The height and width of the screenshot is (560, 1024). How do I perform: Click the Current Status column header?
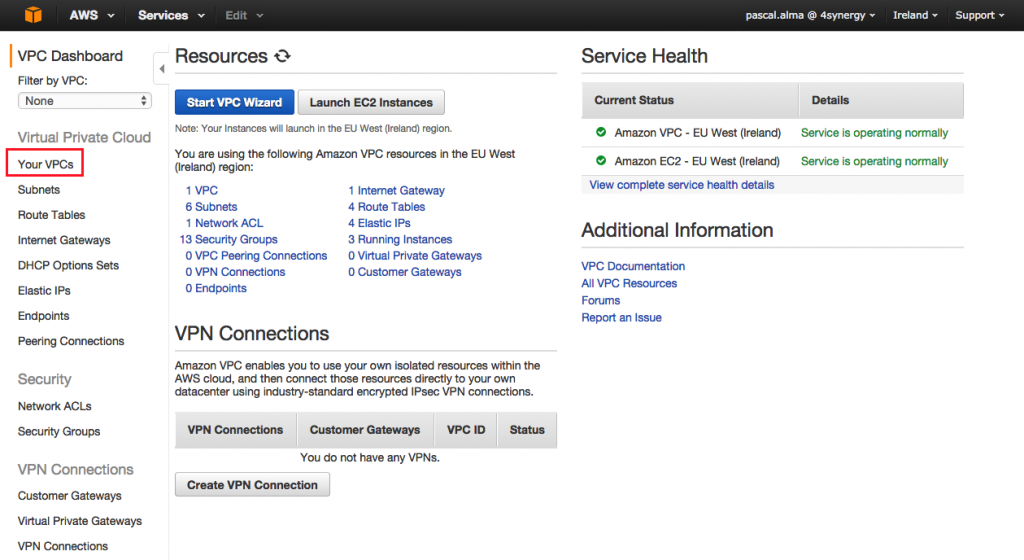(x=690, y=101)
